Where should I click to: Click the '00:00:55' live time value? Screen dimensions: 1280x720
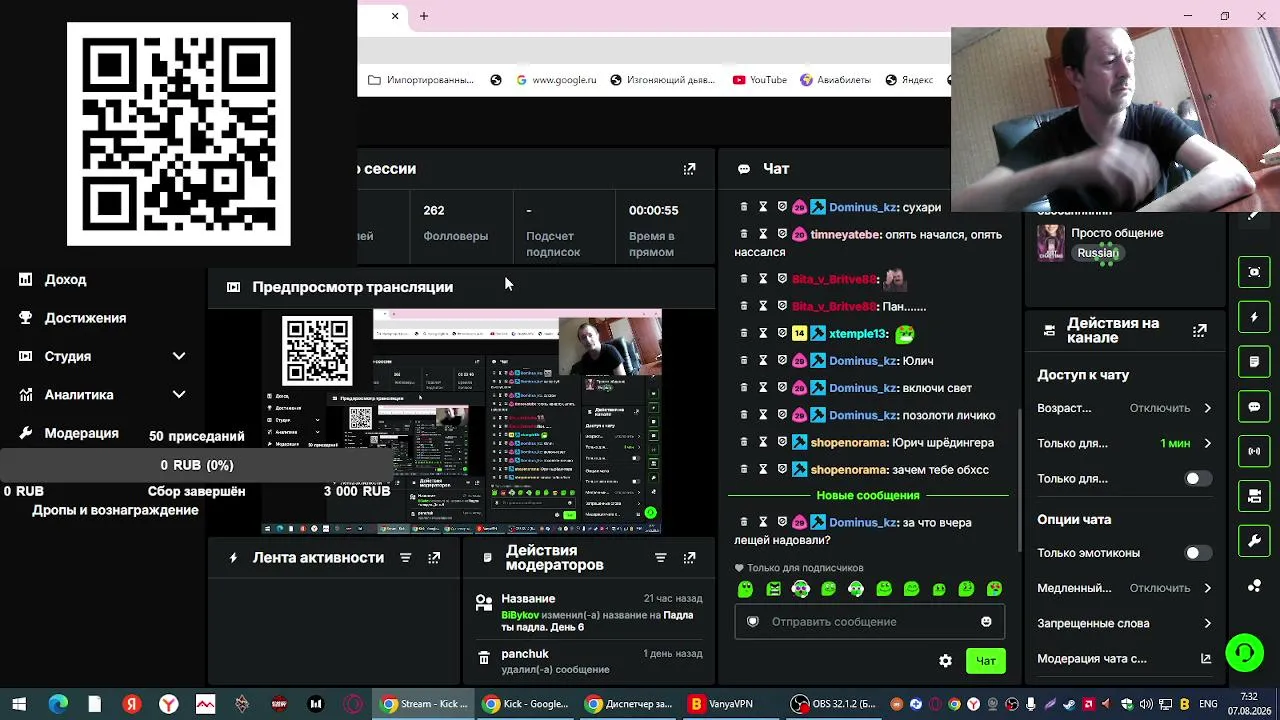point(653,211)
